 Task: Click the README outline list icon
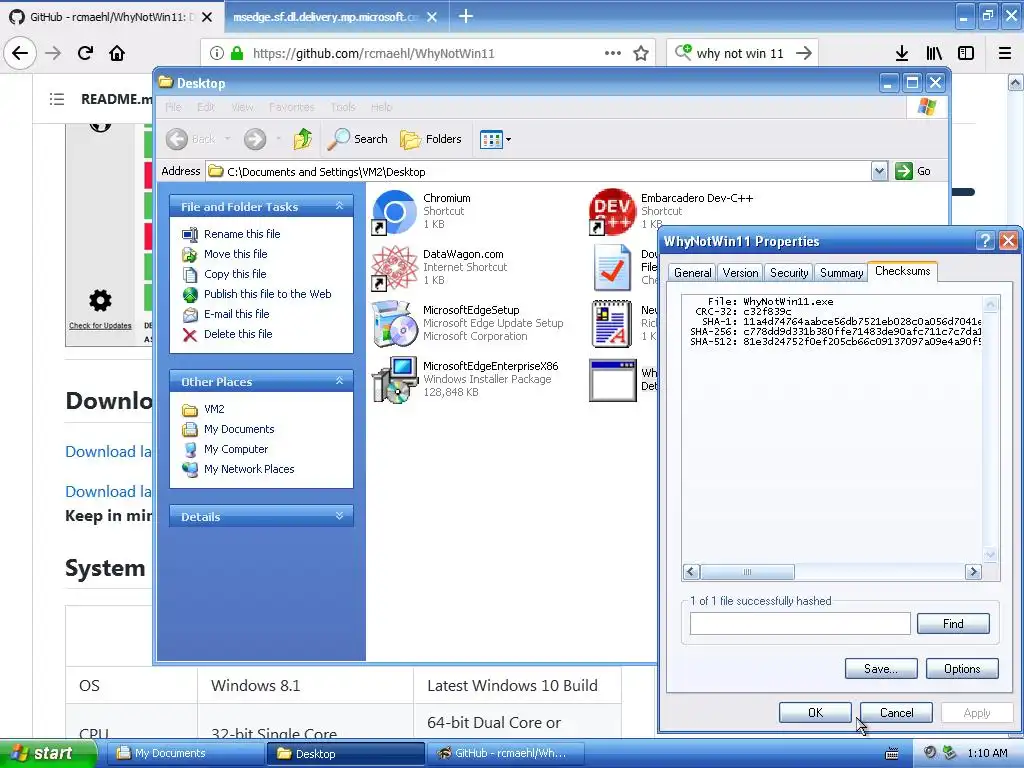click(57, 99)
